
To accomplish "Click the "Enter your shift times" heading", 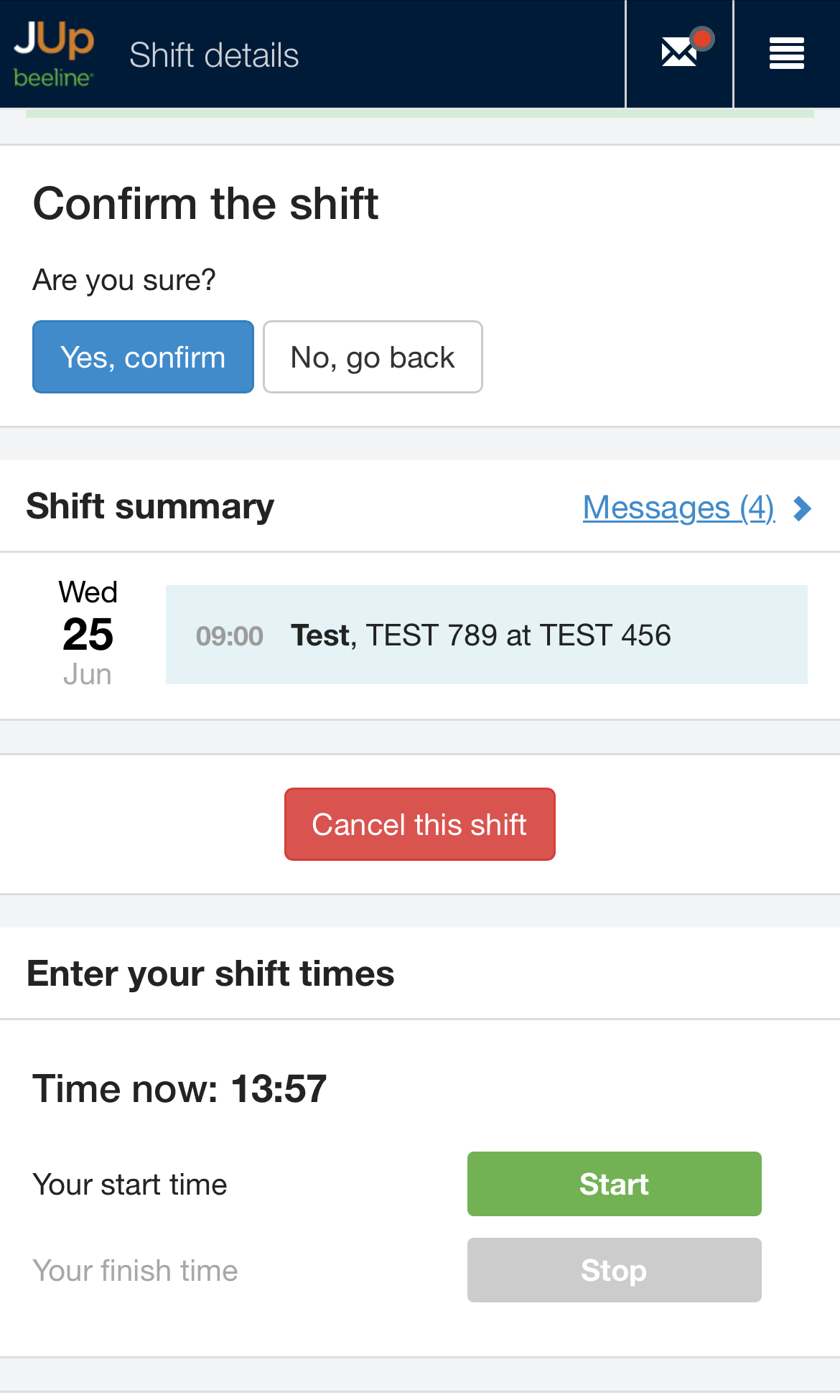I will 210,974.
